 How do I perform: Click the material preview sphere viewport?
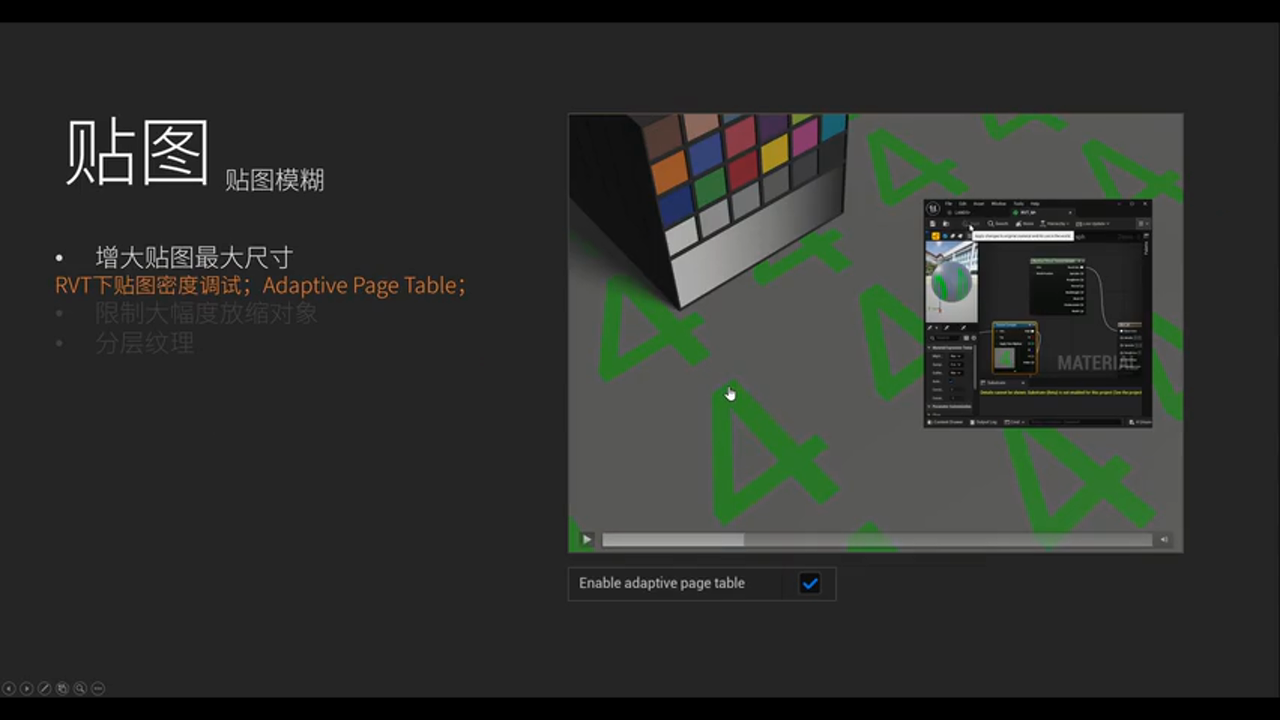pyautogui.click(x=951, y=281)
